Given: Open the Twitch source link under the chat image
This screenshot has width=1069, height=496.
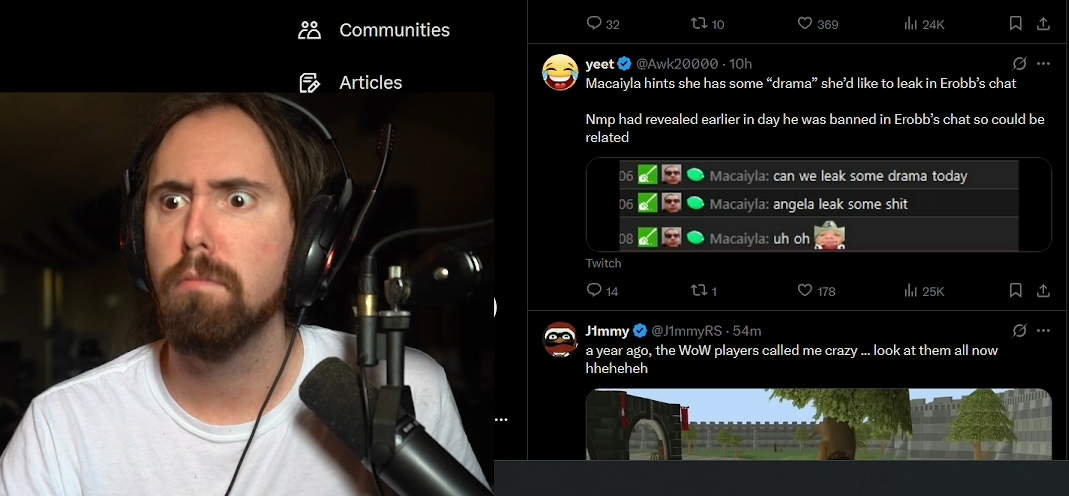Looking at the screenshot, I should point(603,263).
